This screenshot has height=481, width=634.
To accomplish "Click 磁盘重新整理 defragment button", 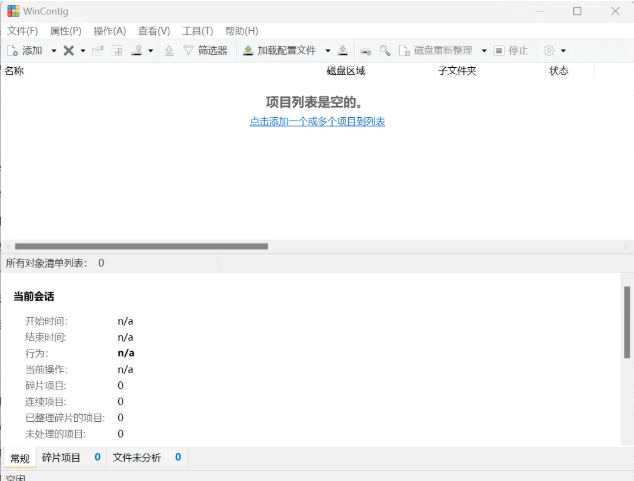I will (435, 51).
